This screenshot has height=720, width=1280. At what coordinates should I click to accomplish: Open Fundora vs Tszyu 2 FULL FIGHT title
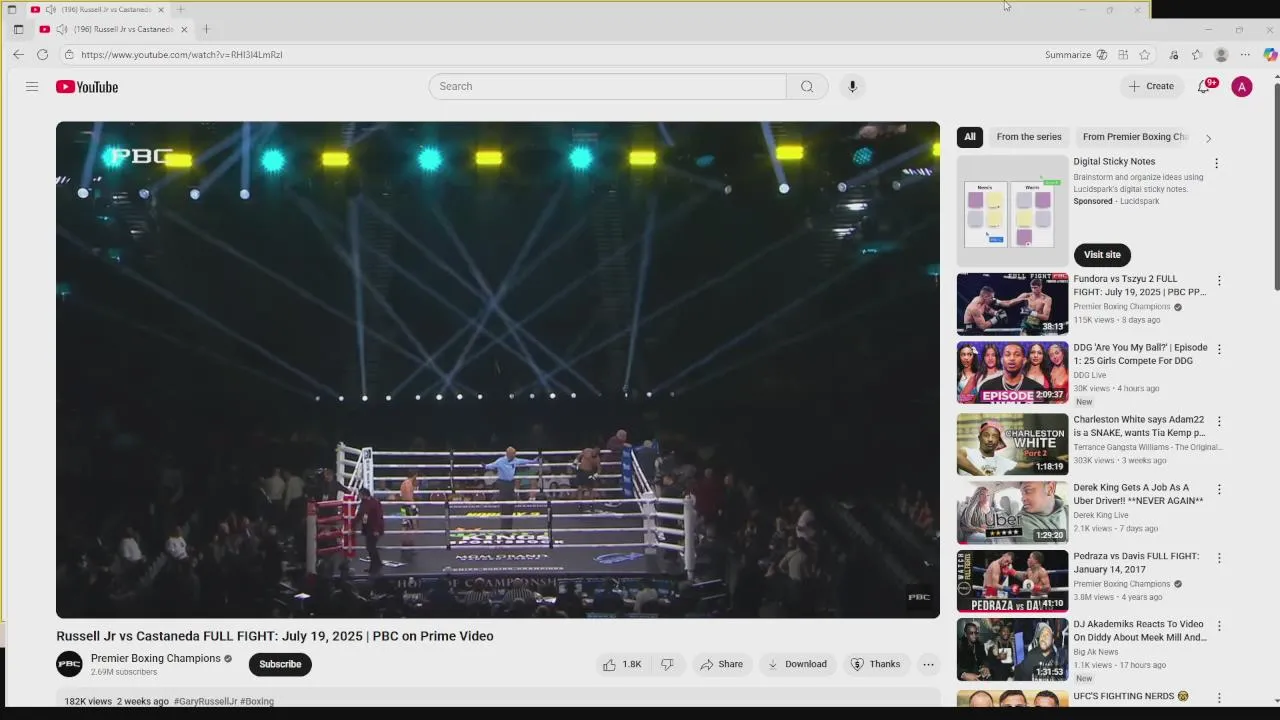(1140, 286)
